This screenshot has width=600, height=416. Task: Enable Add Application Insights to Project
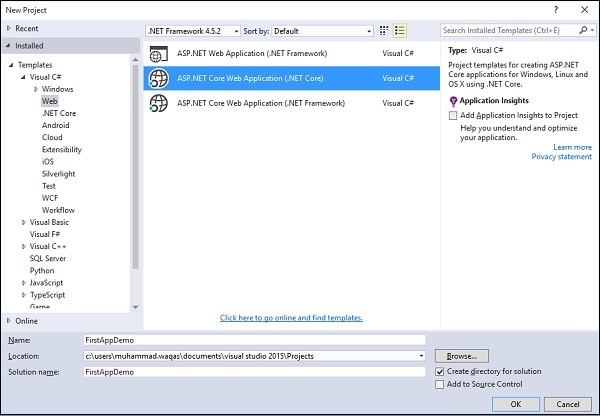[x=453, y=116]
